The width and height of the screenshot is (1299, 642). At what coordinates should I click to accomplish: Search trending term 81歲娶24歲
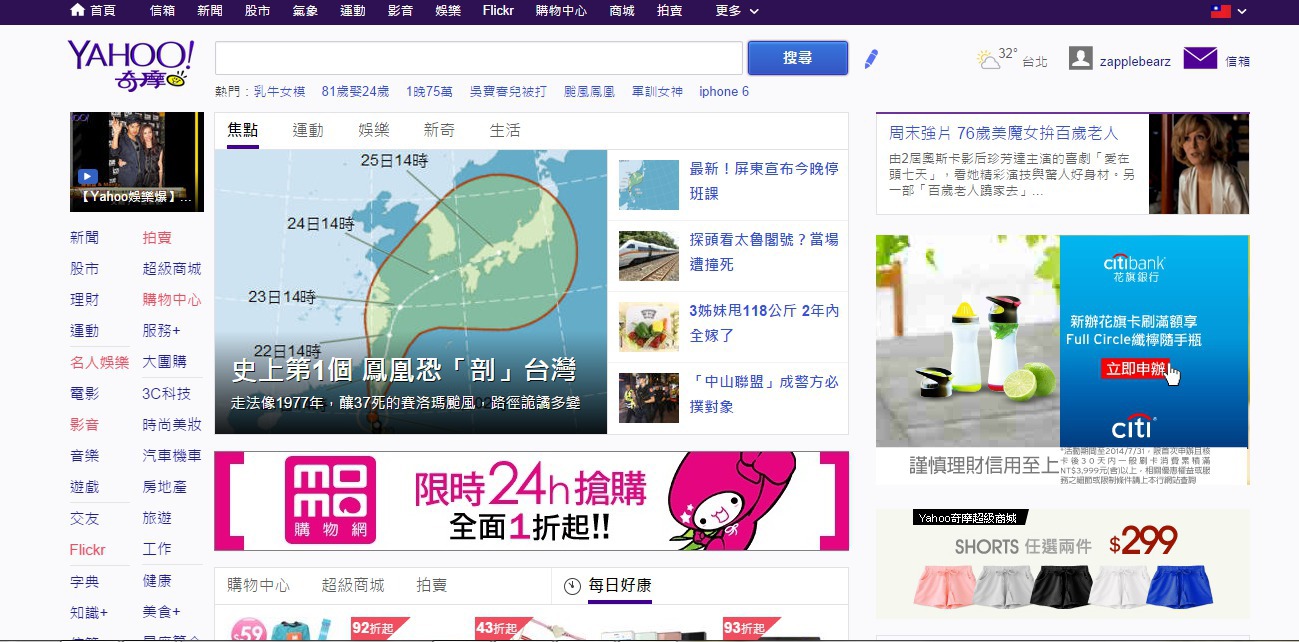click(355, 92)
